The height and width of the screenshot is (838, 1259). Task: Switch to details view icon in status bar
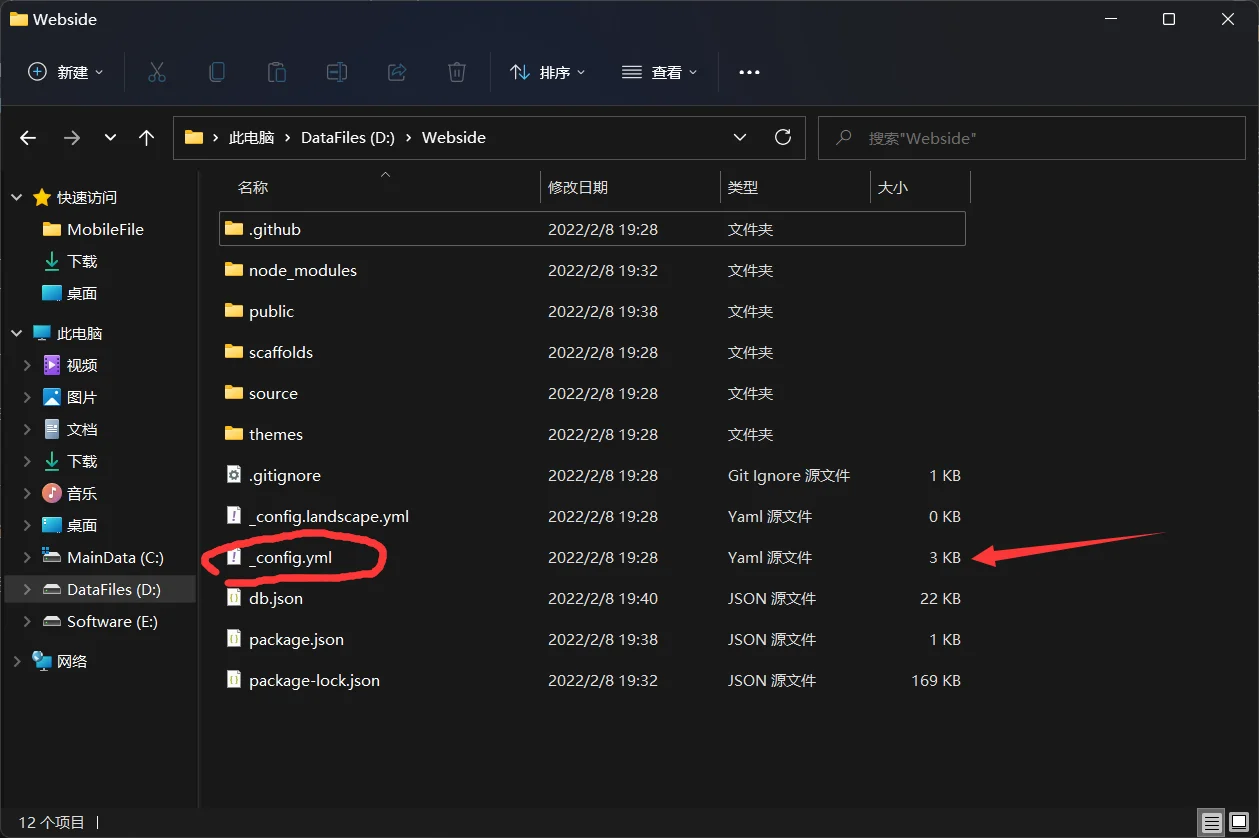tap(1212, 823)
